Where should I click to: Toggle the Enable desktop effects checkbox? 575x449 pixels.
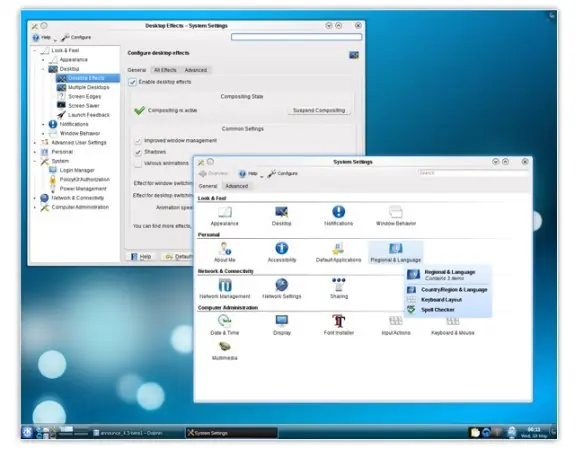[132, 82]
